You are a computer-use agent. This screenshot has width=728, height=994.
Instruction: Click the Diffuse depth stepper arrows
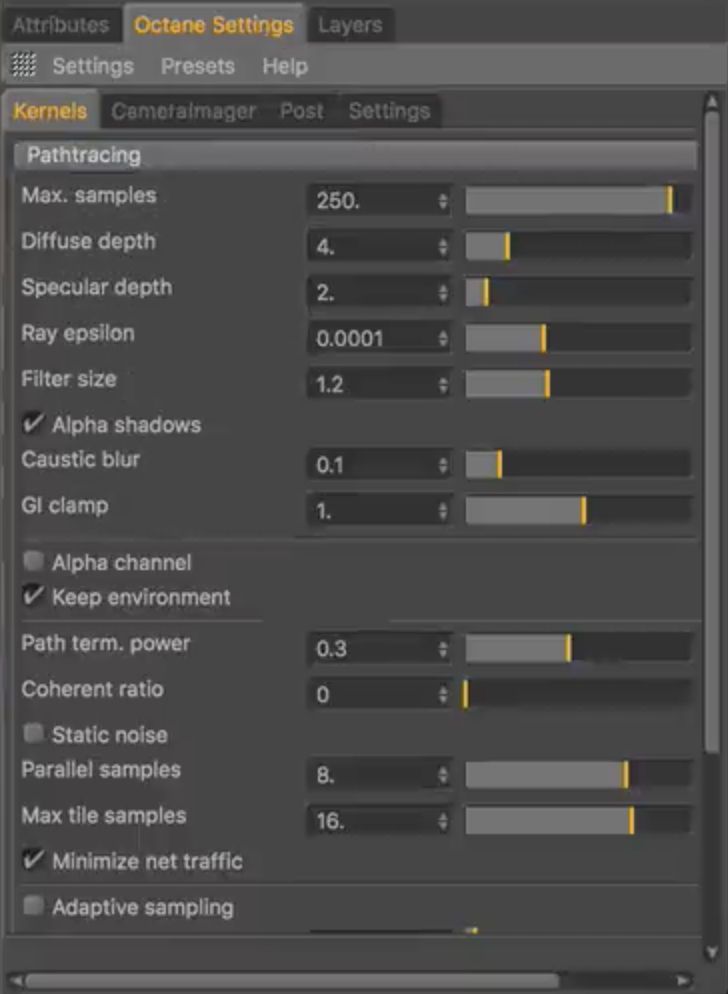click(x=442, y=247)
